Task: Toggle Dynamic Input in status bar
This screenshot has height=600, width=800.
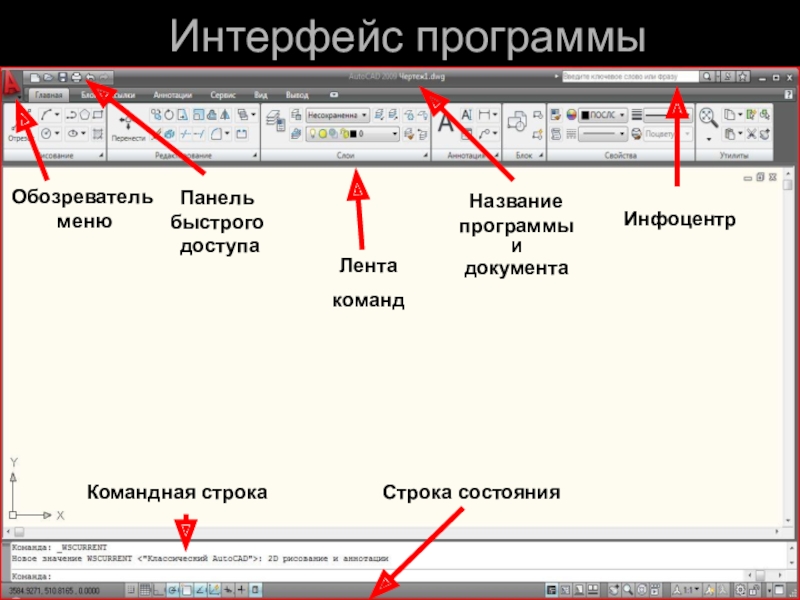Action: [x=228, y=590]
